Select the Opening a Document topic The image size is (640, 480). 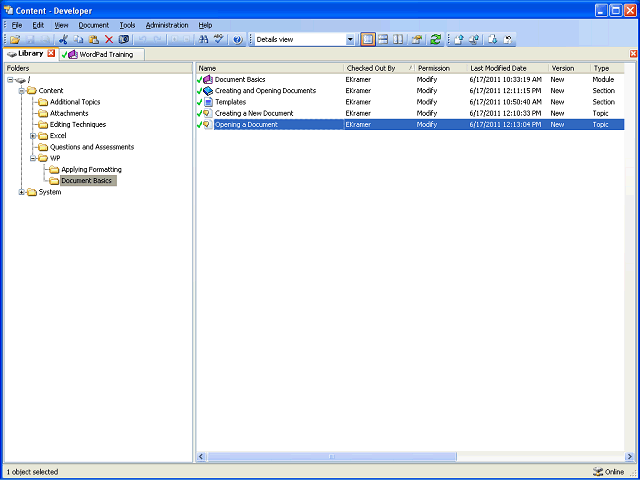(410, 124)
